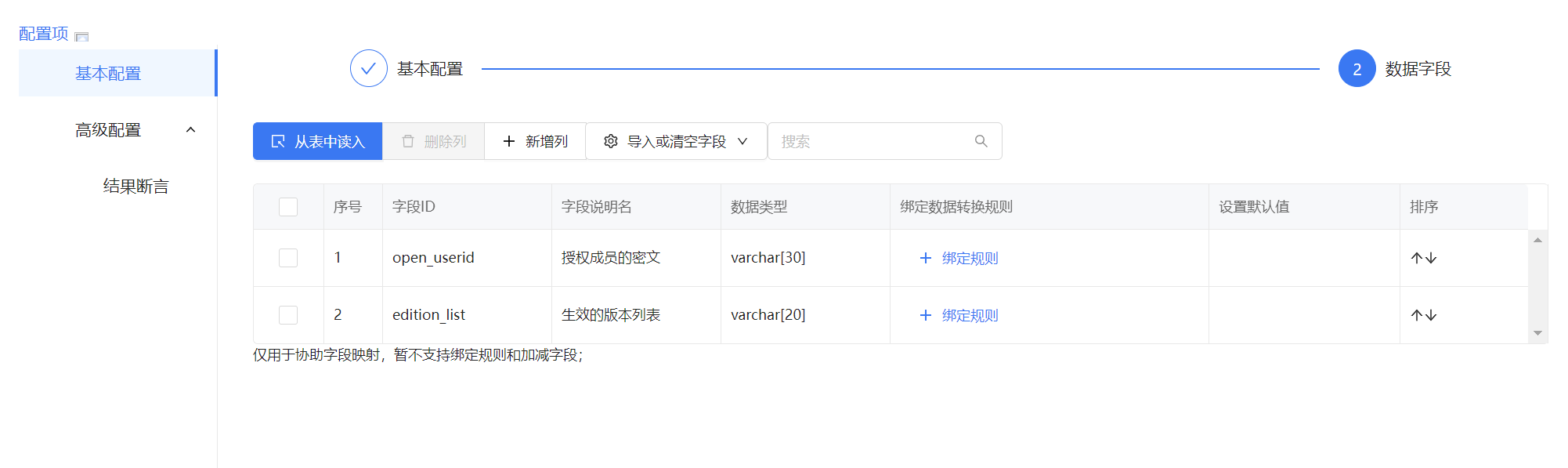Check the edition_list row checkbox

point(288,315)
